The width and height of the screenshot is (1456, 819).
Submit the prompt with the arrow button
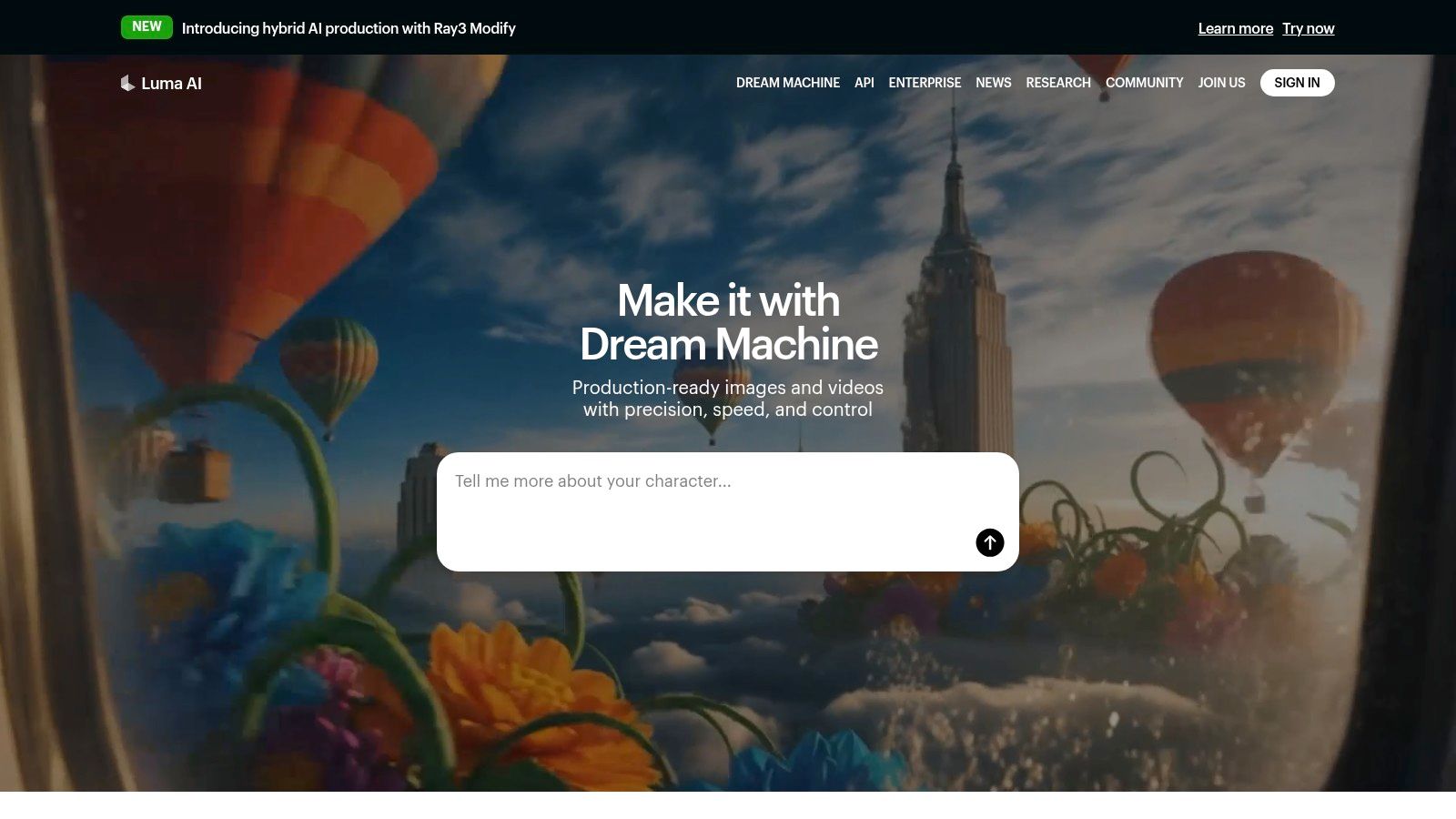989,542
